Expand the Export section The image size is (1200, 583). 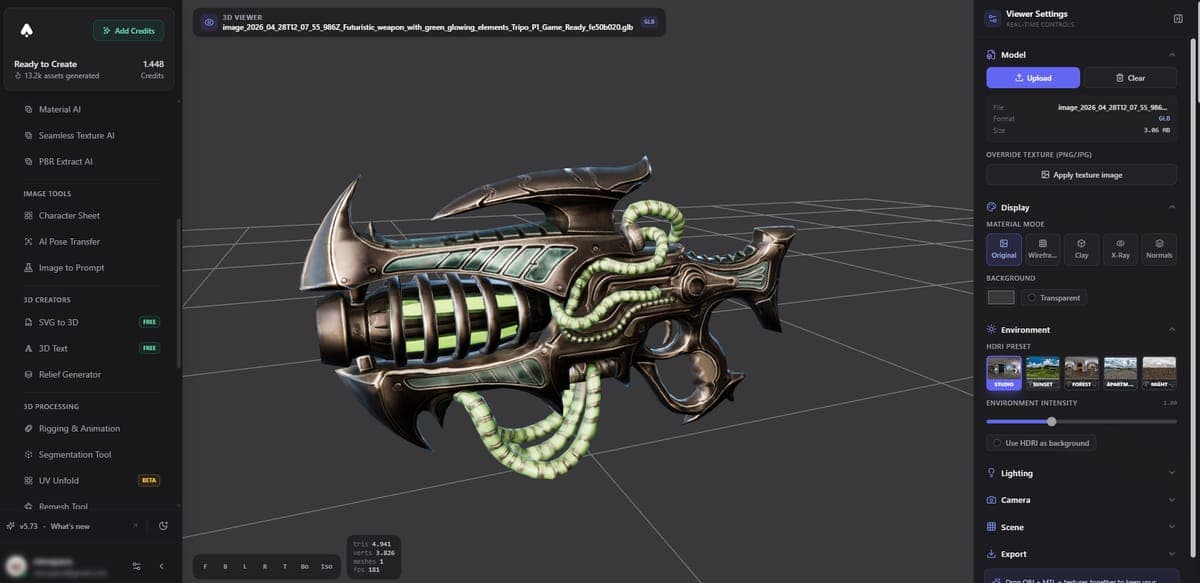[1080, 554]
